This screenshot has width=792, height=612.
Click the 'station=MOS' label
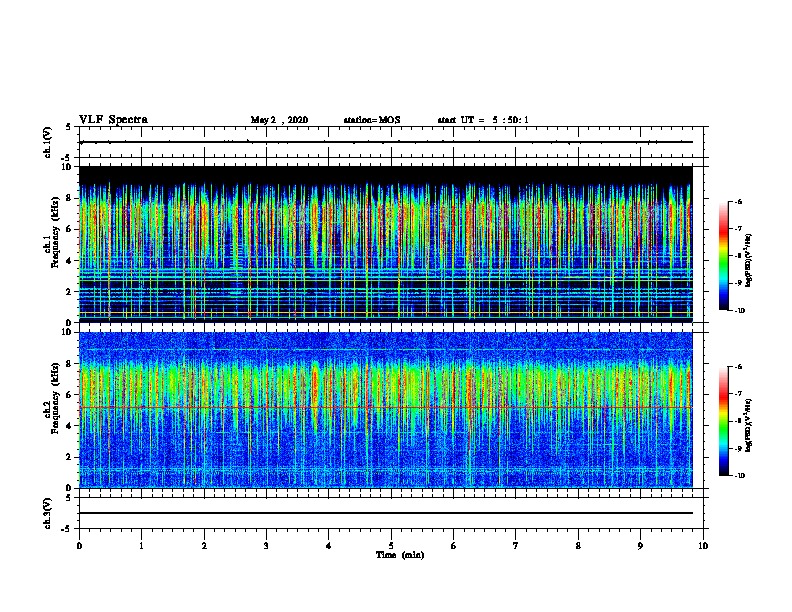[x=372, y=120]
